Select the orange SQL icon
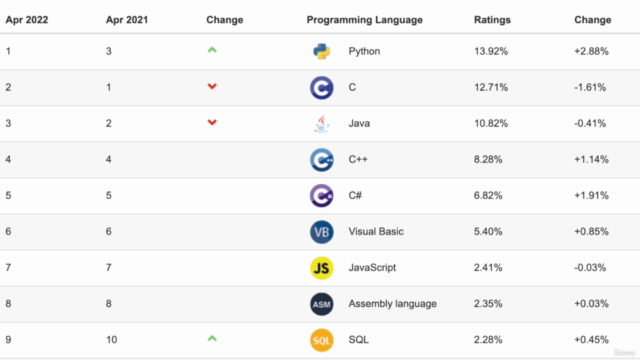 322,340
